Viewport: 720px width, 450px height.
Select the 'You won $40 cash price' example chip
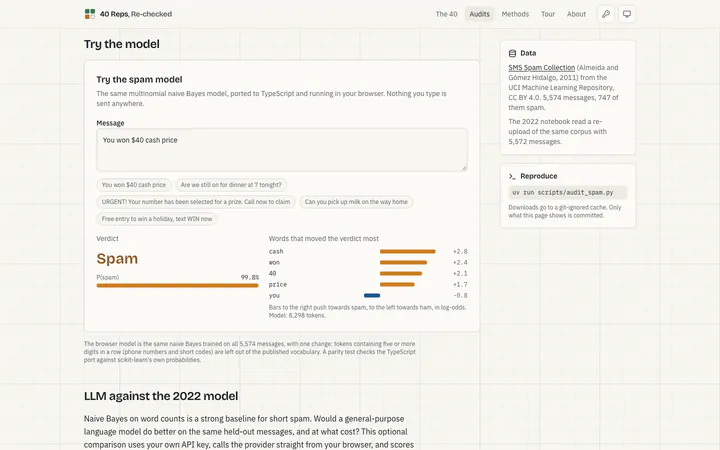point(134,185)
